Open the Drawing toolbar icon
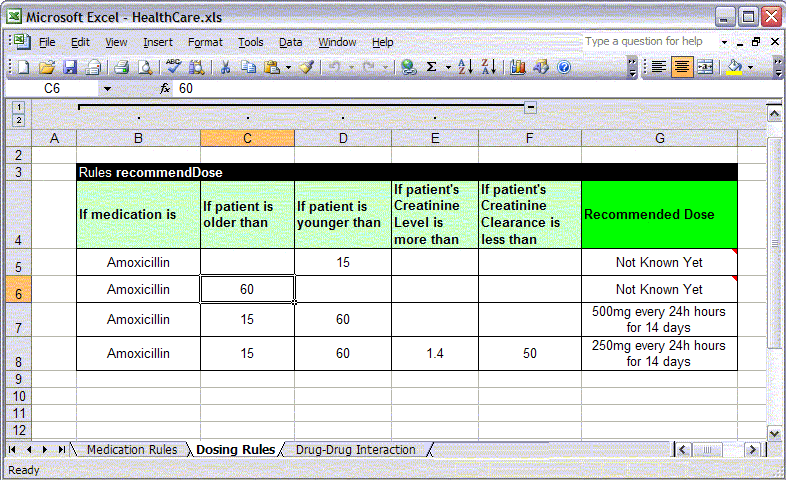Image resolution: width=786 pixels, height=480 pixels. pyautogui.click(x=541, y=67)
